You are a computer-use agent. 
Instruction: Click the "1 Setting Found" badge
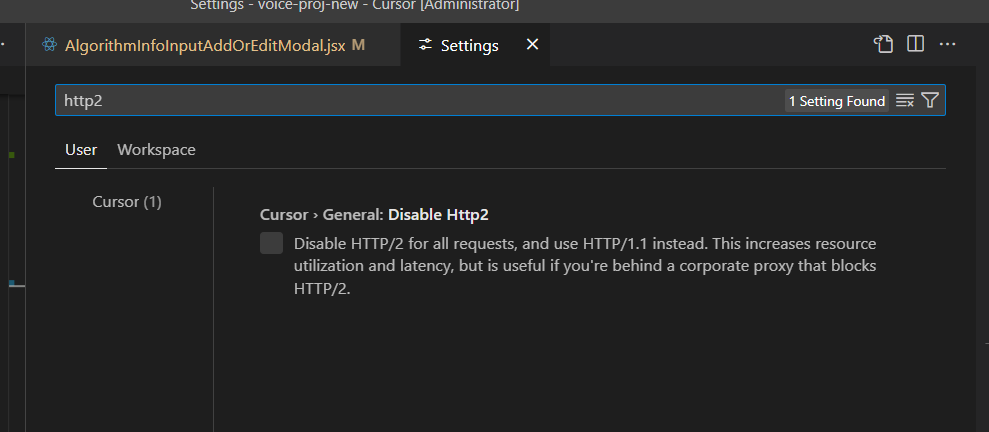pyautogui.click(x=837, y=101)
